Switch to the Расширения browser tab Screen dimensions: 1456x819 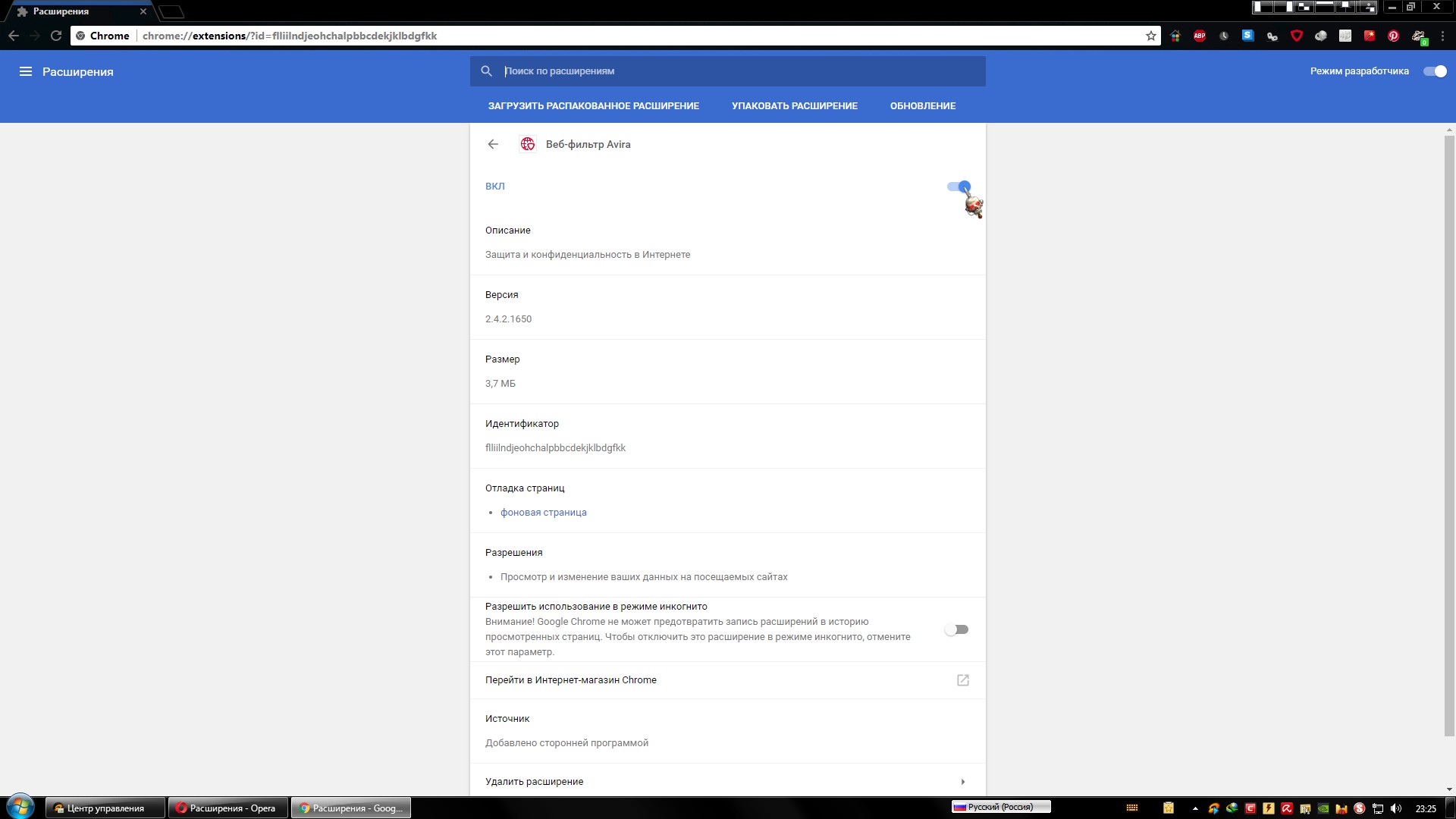pos(80,11)
